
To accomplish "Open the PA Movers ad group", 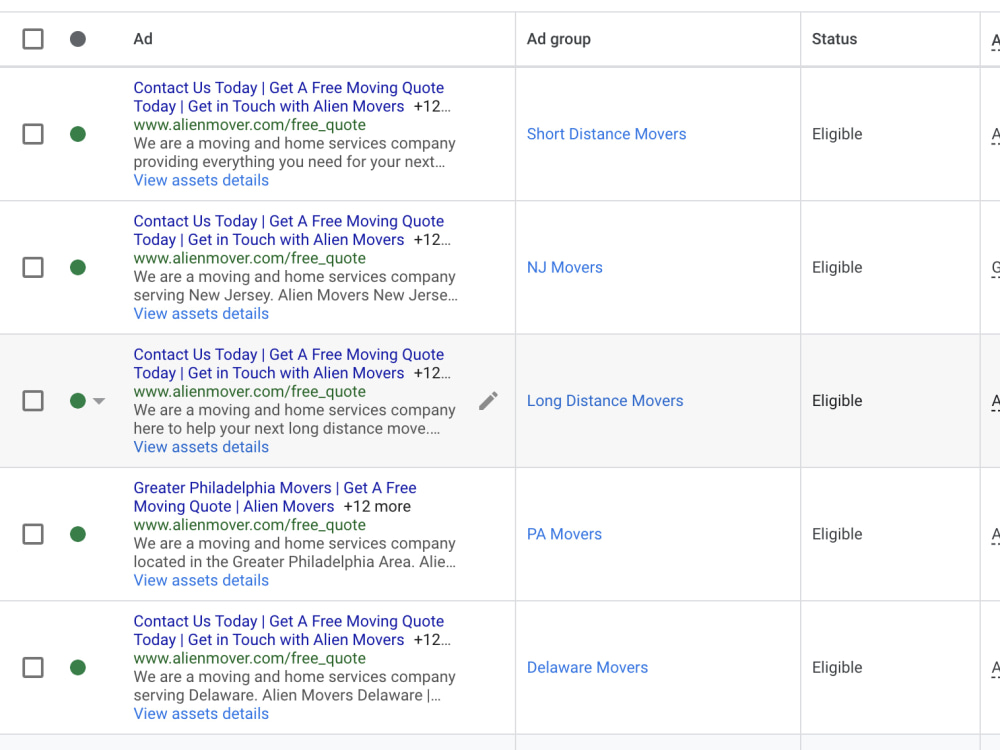I will [564, 534].
